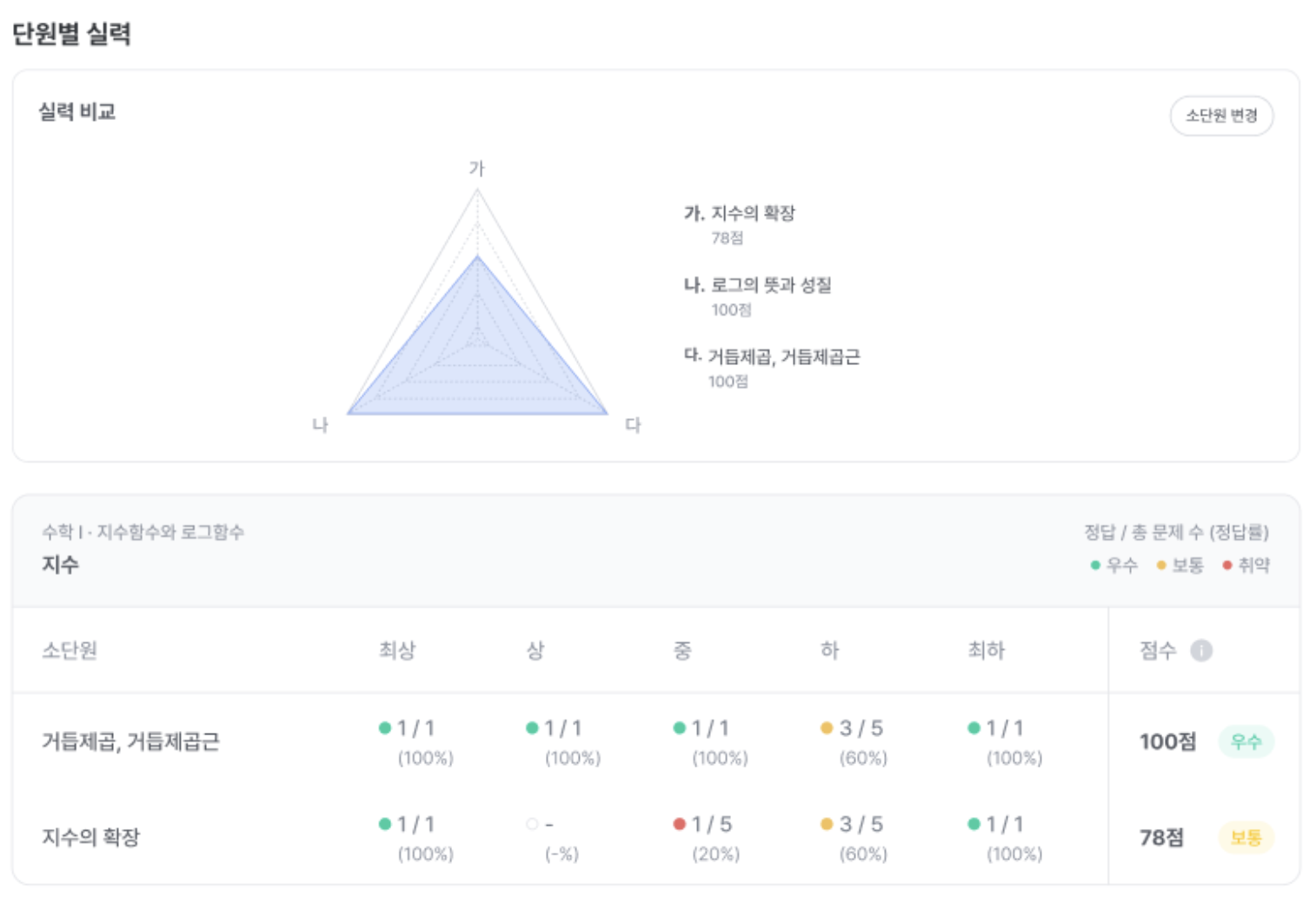Image resolution: width=1316 pixels, height=904 pixels.
Task: Open the 소단원 변경 selector
Action: [1220, 116]
